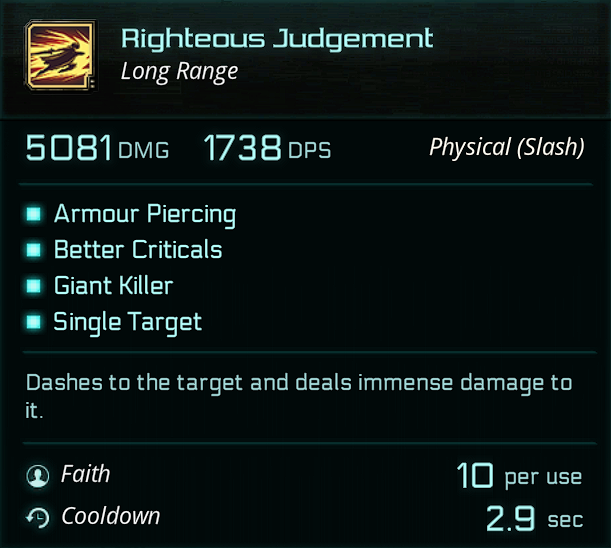Viewport: 611px width, 548px height.
Task: Select the Righteous Judgement title text
Action: pos(277,39)
